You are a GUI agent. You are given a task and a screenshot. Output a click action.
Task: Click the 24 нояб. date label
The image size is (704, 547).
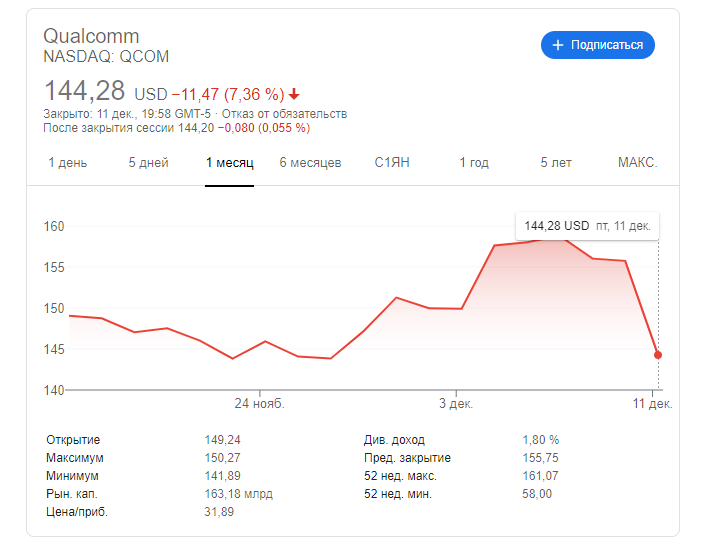(x=259, y=404)
